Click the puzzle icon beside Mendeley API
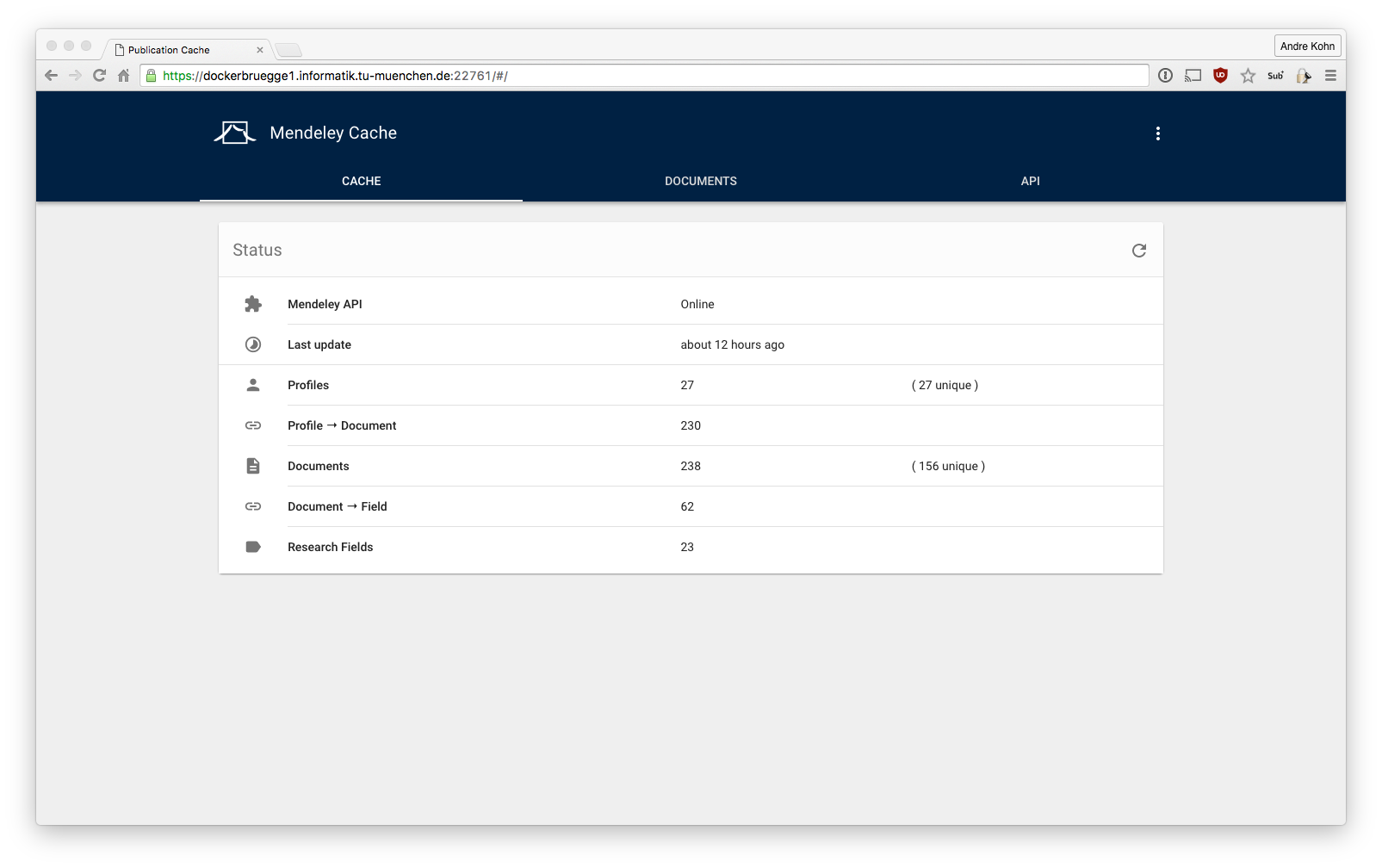 tap(253, 304)
